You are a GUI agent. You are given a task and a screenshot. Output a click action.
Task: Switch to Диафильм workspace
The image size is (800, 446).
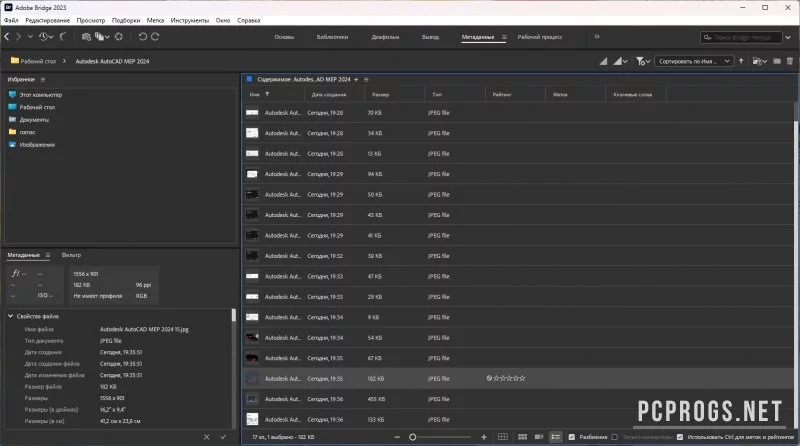click(x=385, y=37)
